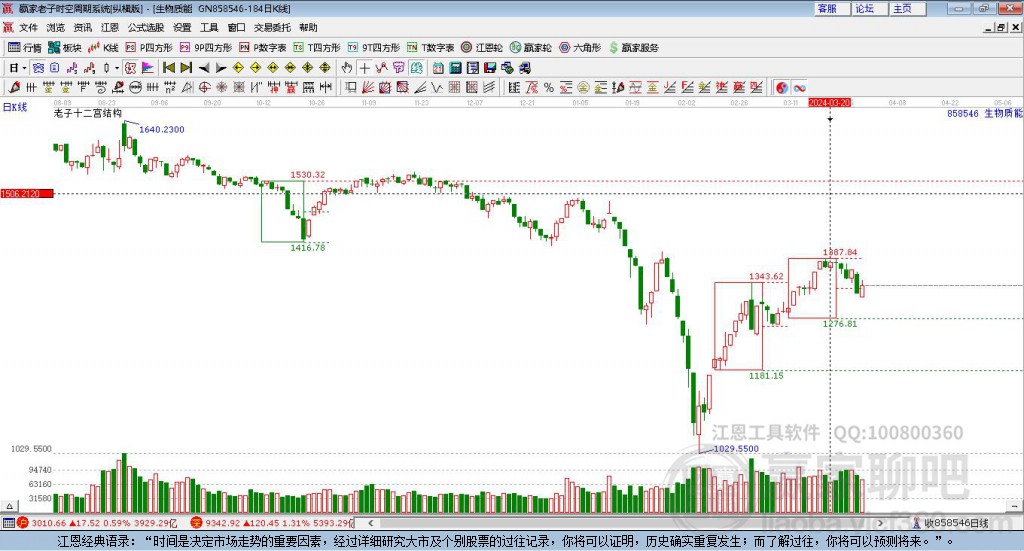Open the calculator icon
Image resolution: width=1024 pixels, height=551 pixels.
(456, 68)
